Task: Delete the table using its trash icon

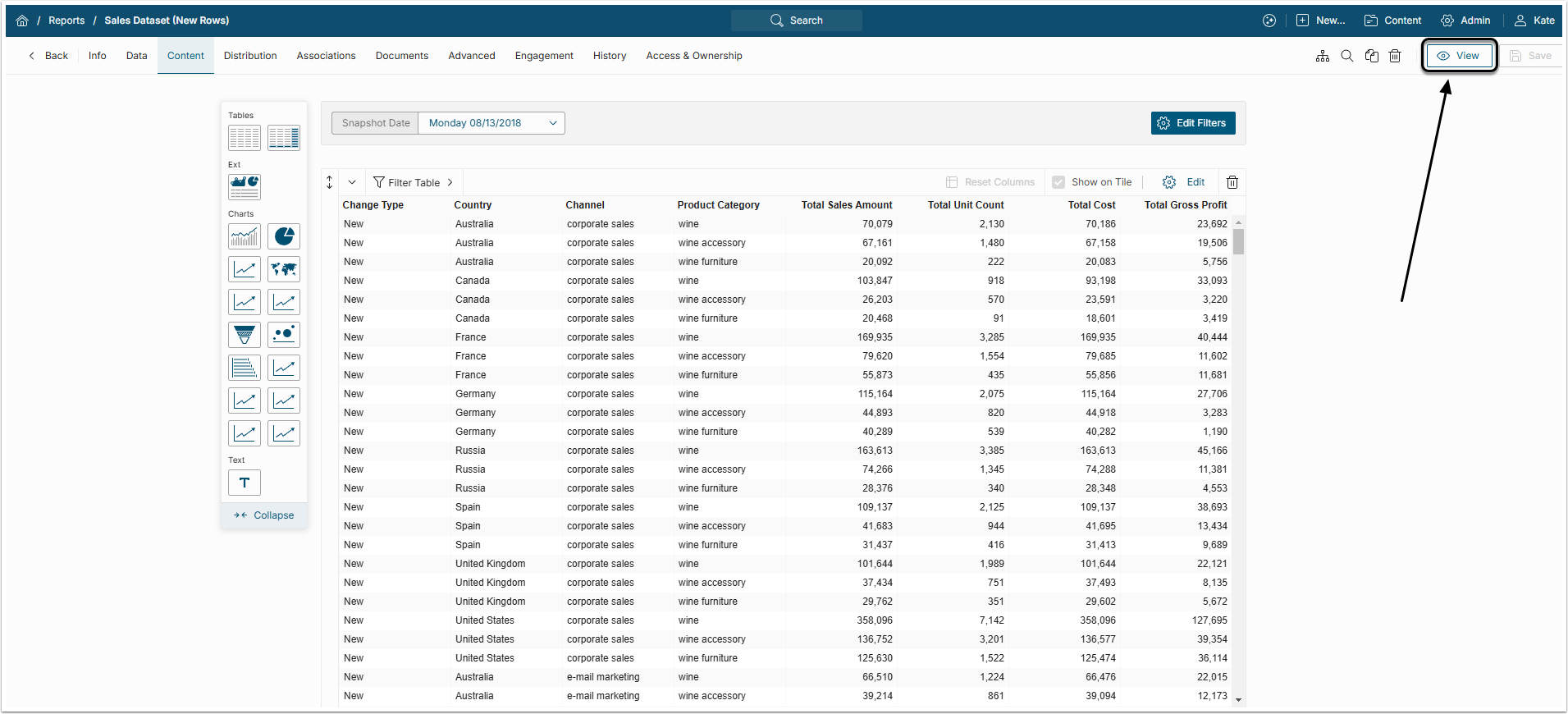Action: (1232, 182)
